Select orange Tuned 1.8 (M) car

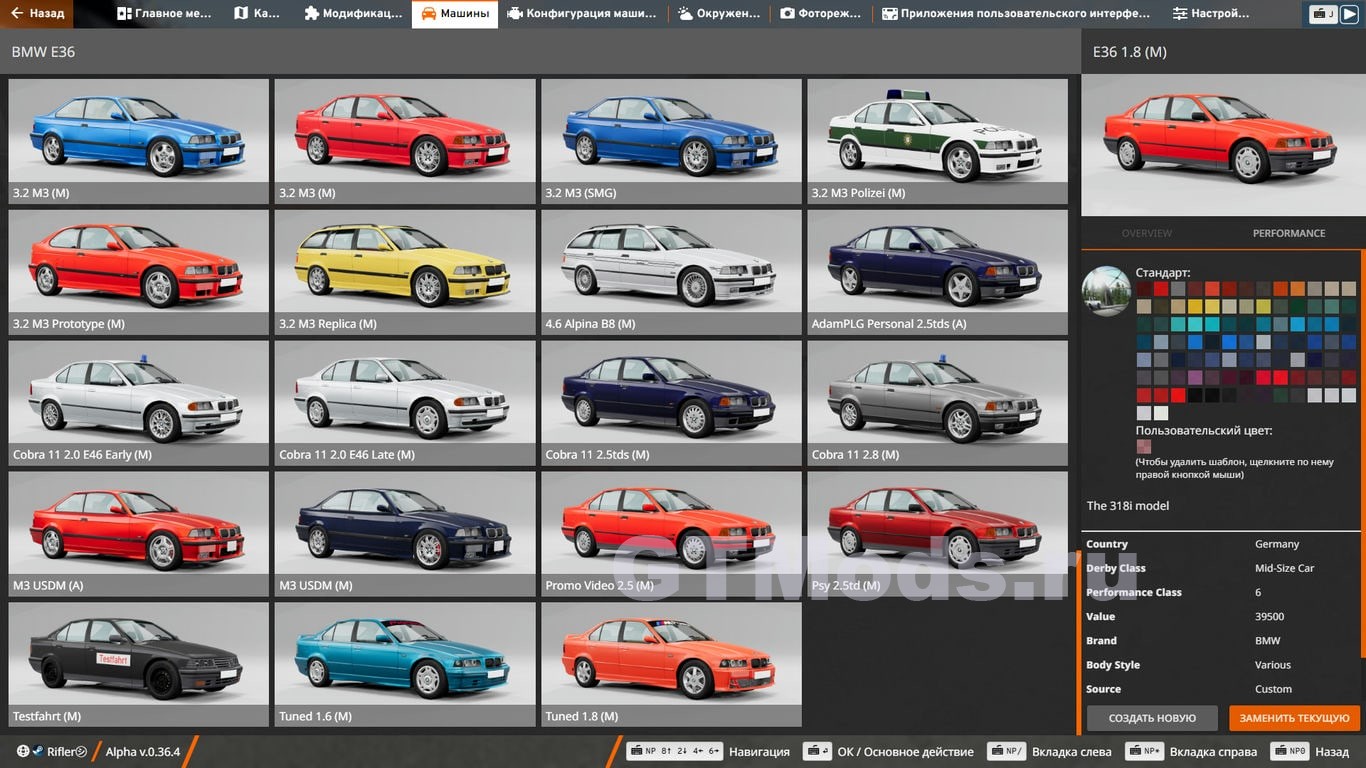click(x=671, y=664)
